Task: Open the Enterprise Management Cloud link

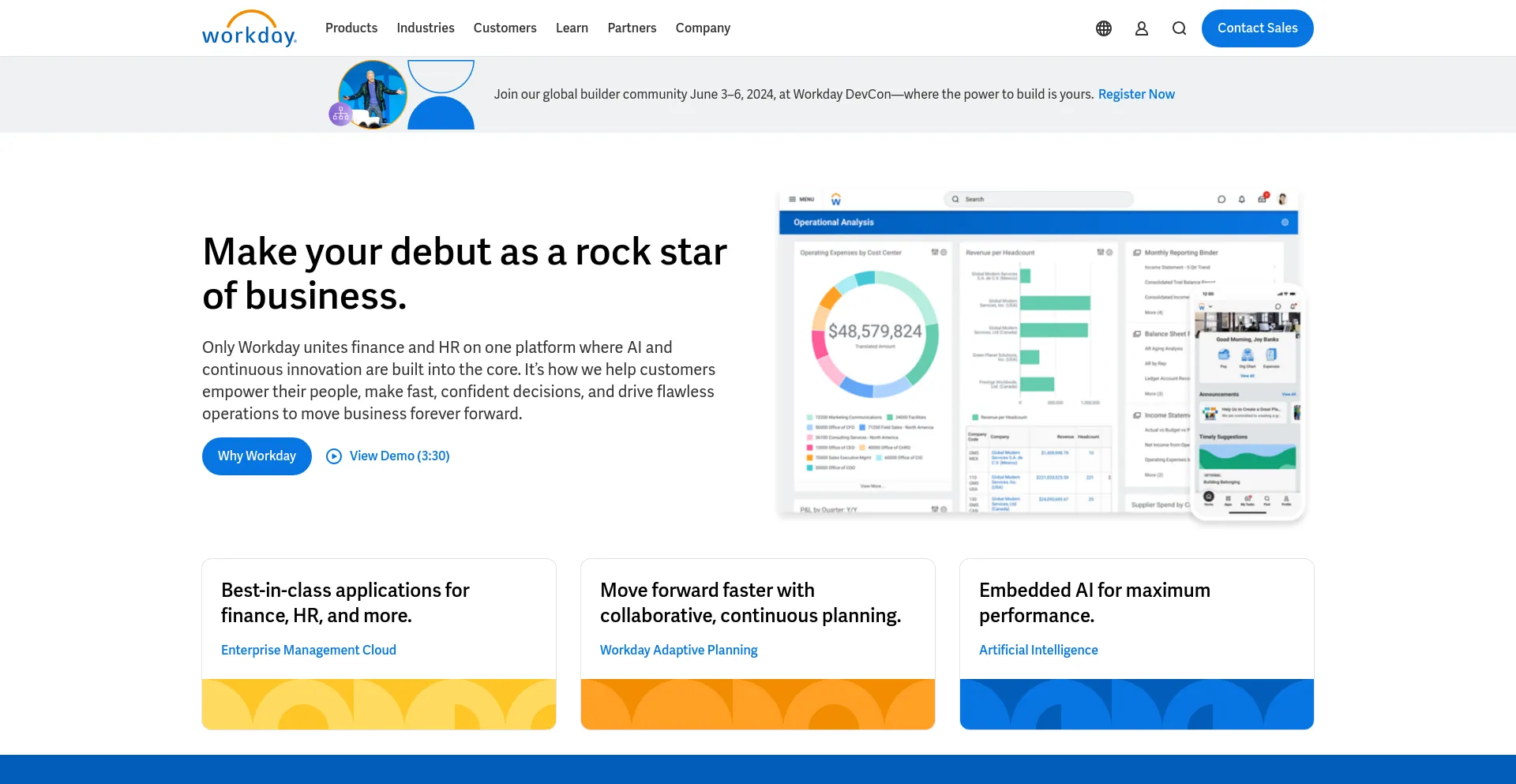Action: [309, 650]
